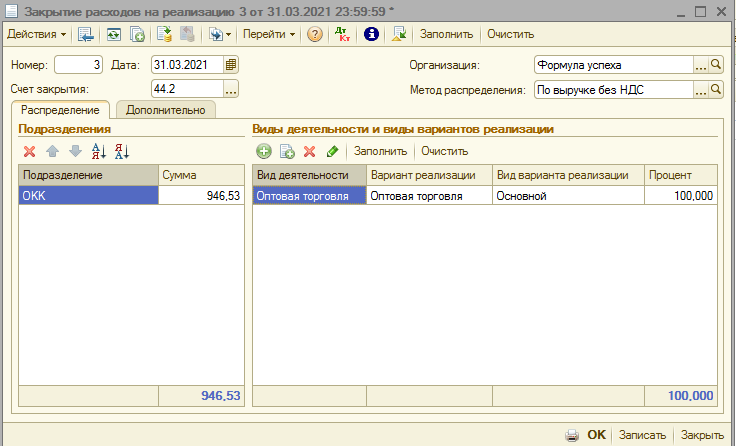Open Дт/Кт posting results icon

pyautogui.click(x=343, y=34)
